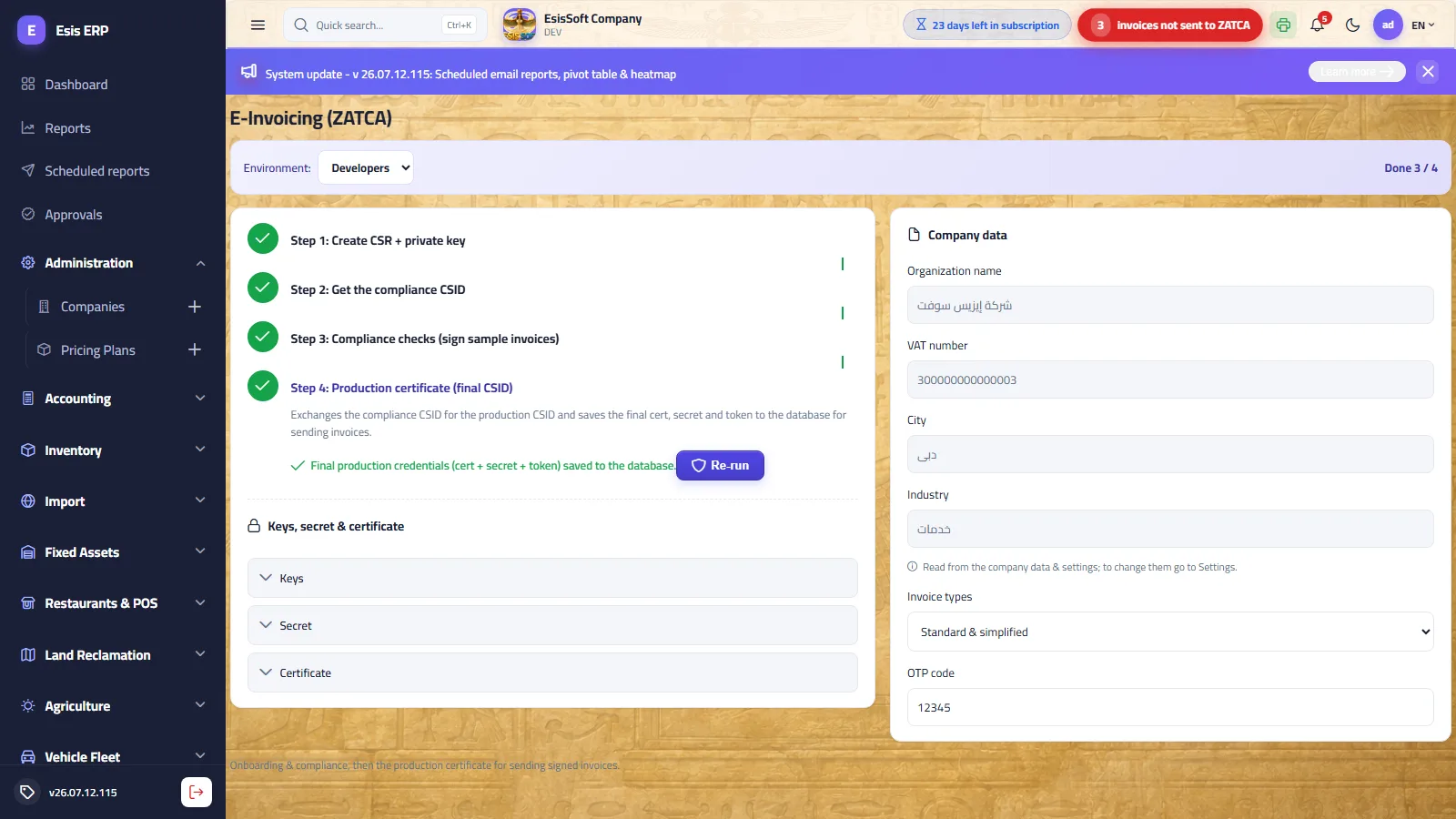Open the Invoice types dropdown
This screenshot has height=819, width=1456.
pos(1170,632)
